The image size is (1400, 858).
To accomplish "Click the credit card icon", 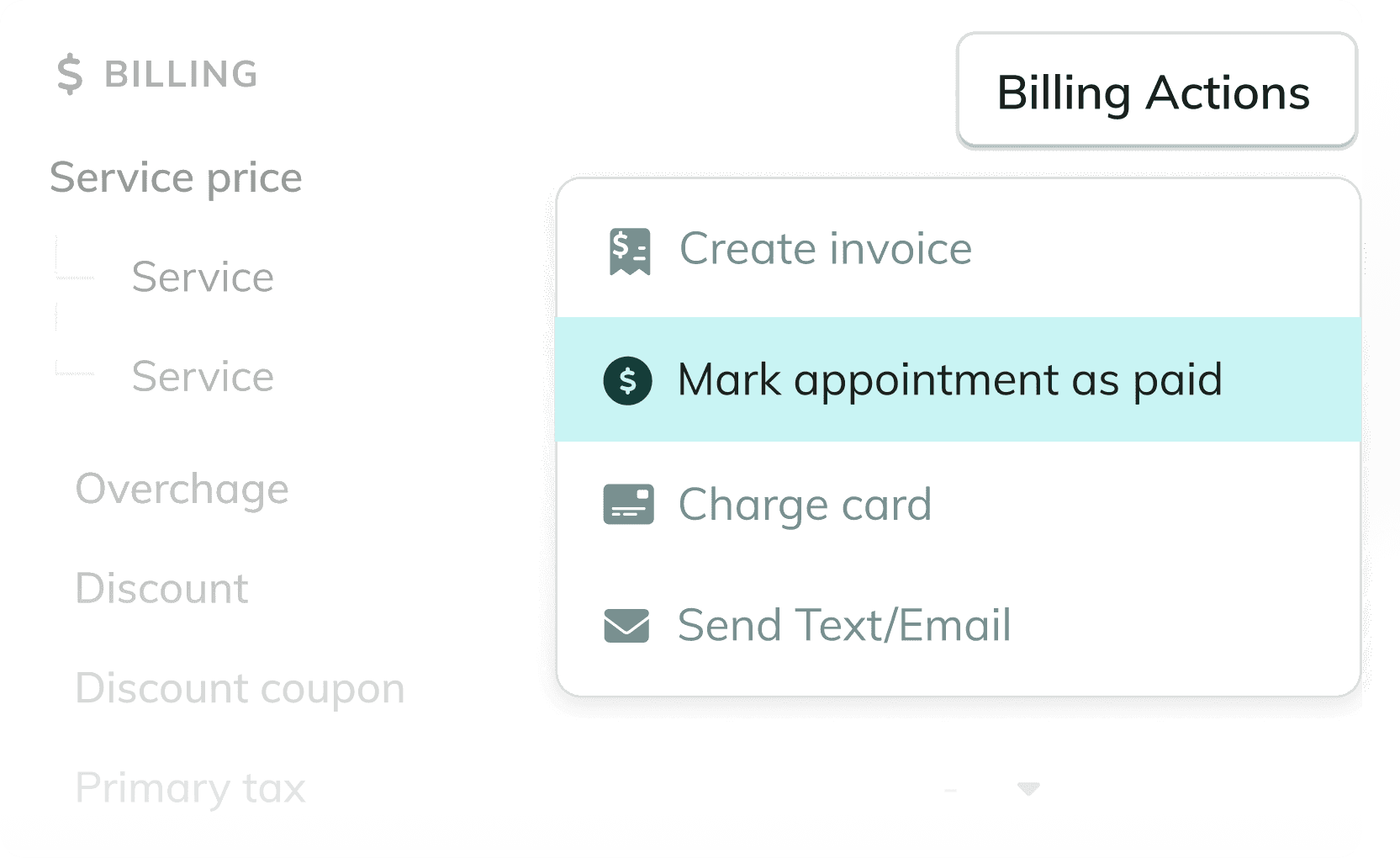I will (x=628, y=504).
